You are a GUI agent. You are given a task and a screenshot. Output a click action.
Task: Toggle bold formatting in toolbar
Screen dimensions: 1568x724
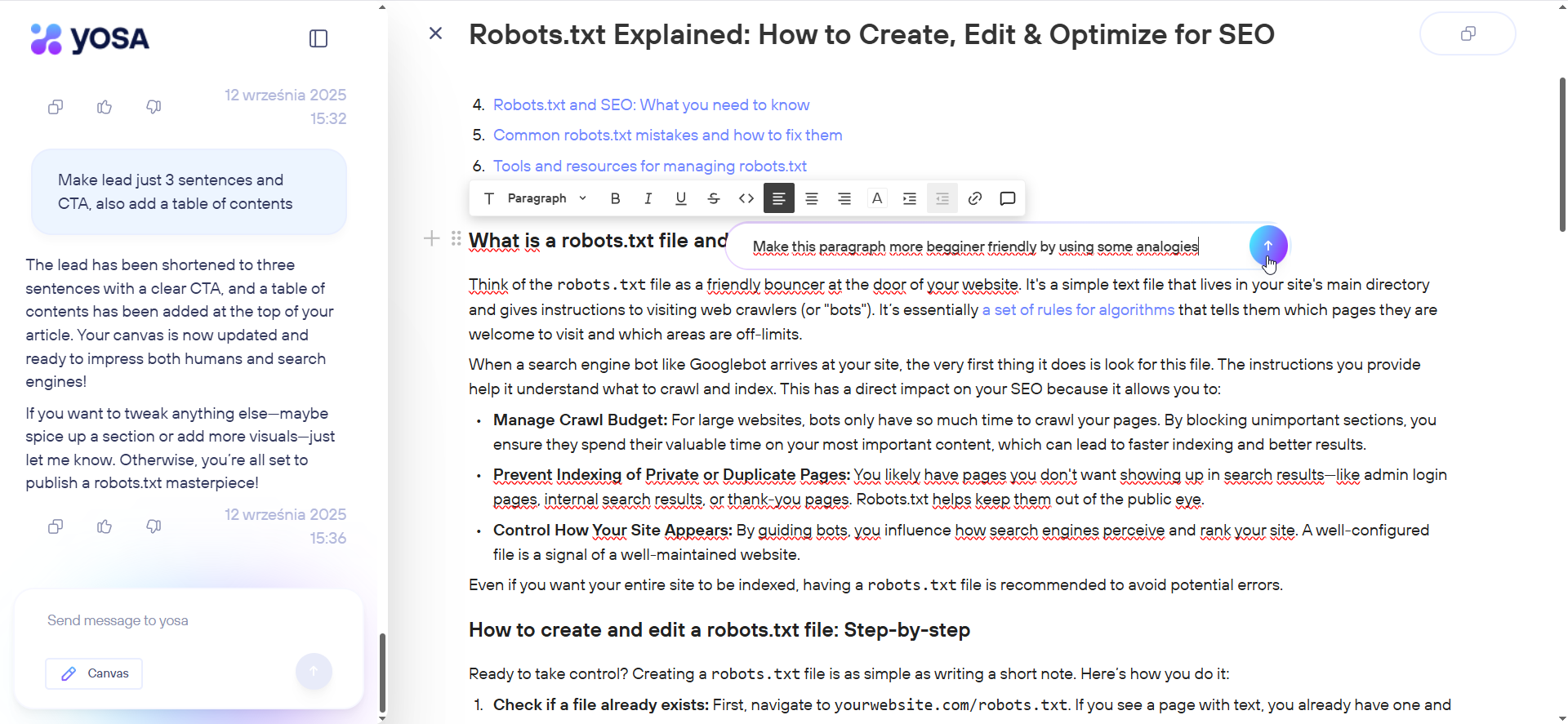tap(616, 198)
